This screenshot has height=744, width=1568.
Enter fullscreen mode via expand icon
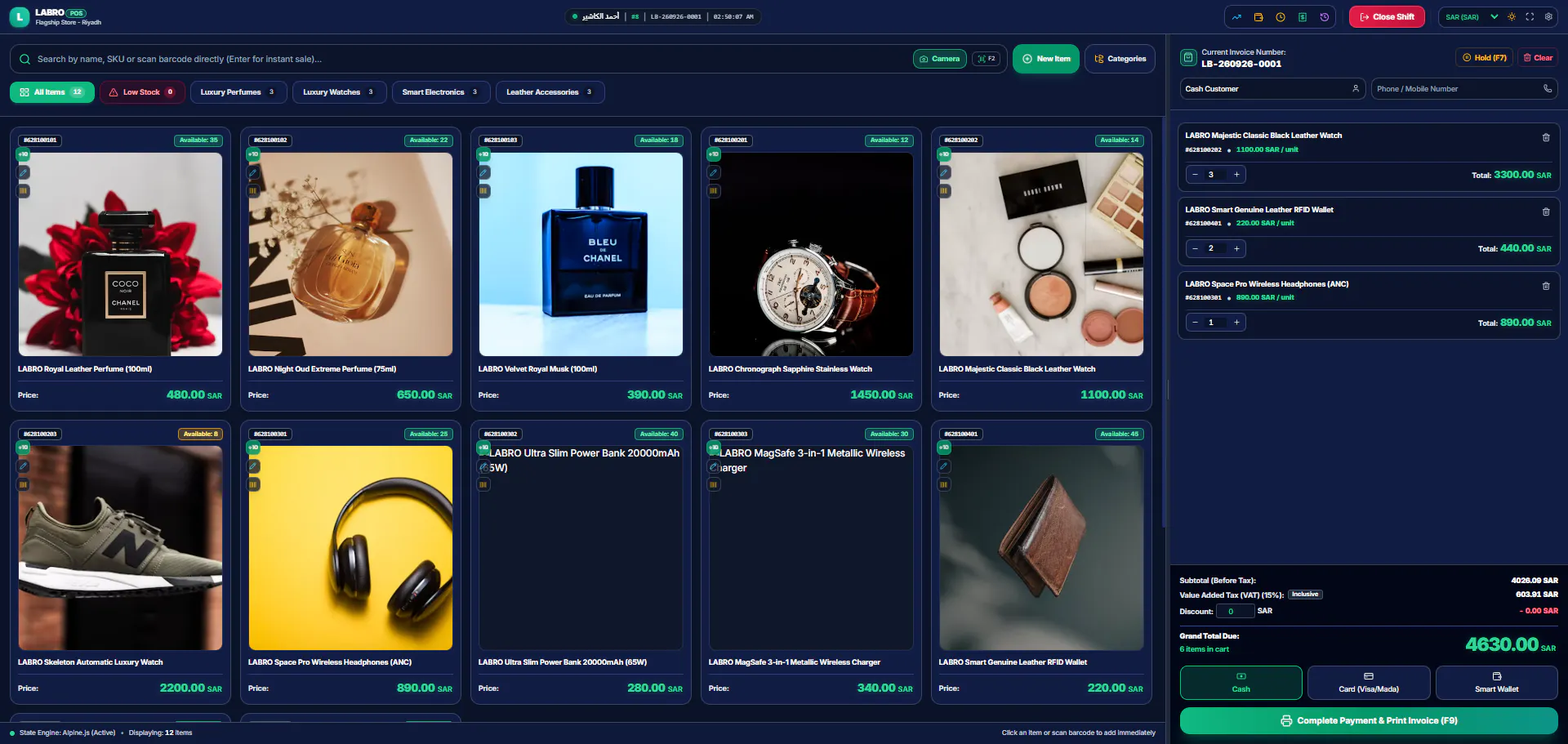[1530, 17]
